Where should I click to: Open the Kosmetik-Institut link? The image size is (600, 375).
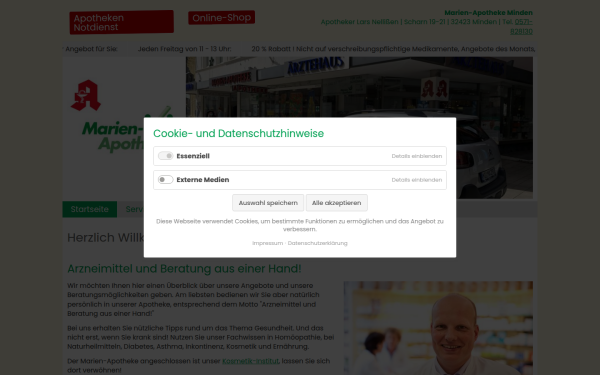pos(250,361)
